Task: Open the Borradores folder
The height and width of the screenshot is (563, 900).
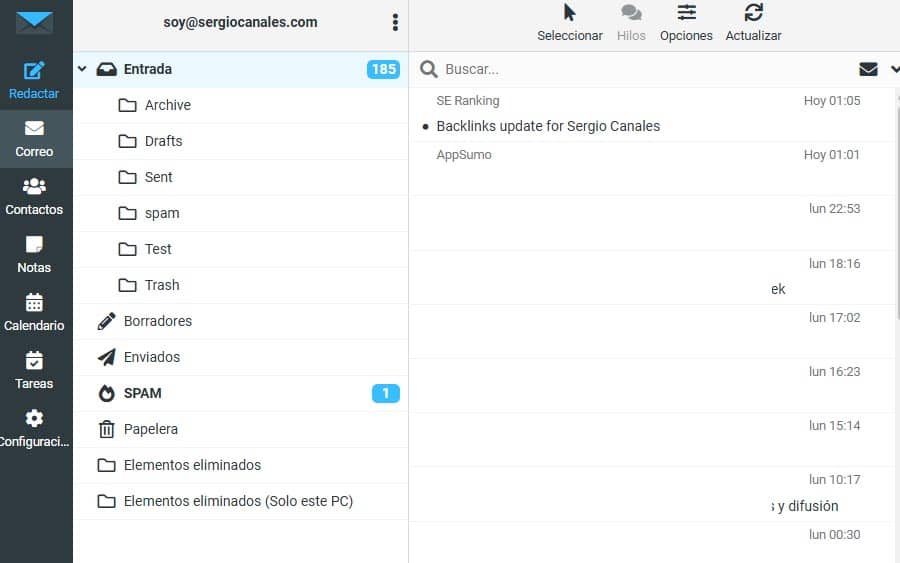Action: point(240,321)
